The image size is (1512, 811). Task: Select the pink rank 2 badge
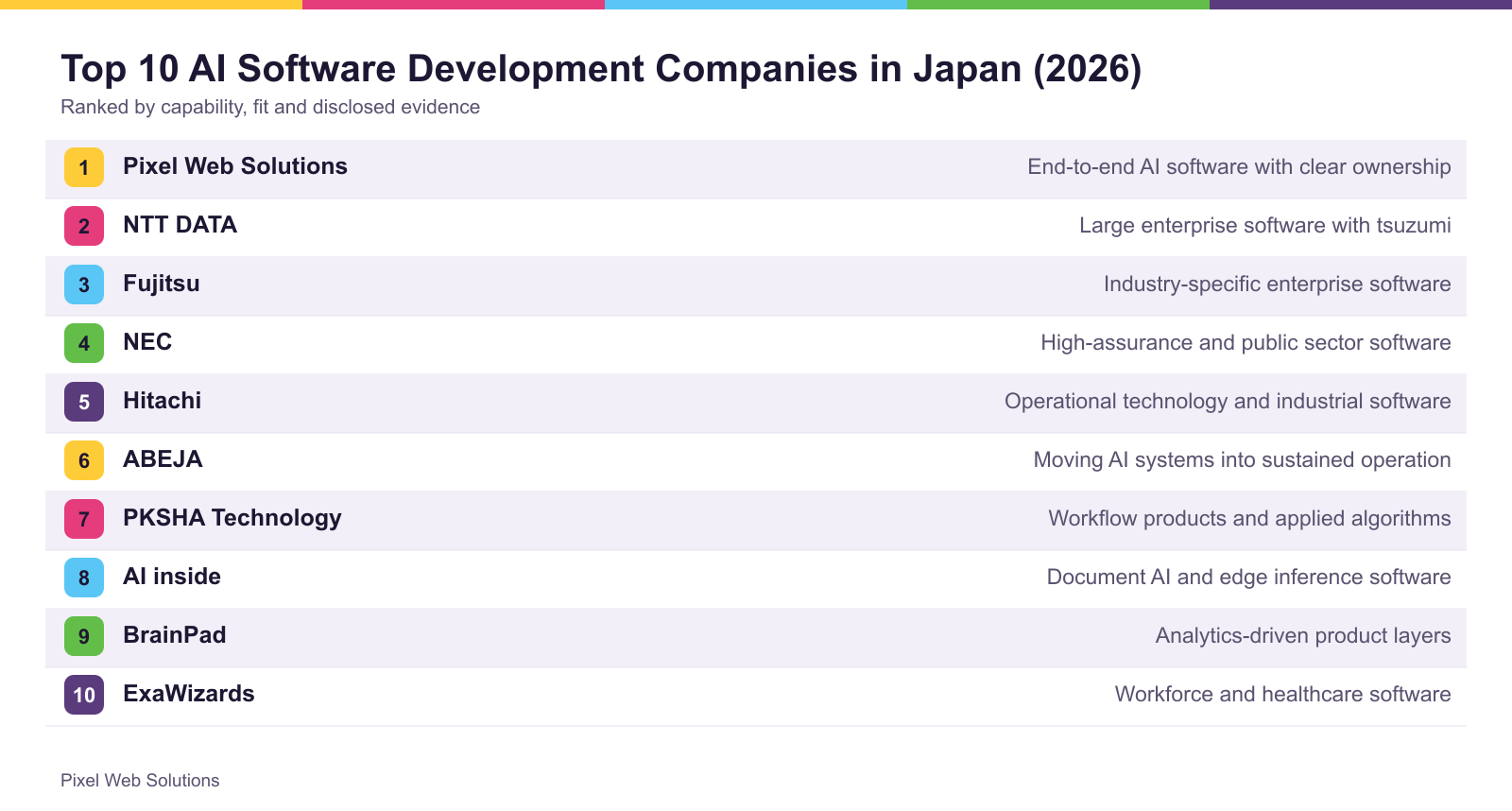[x=84, y=226]
